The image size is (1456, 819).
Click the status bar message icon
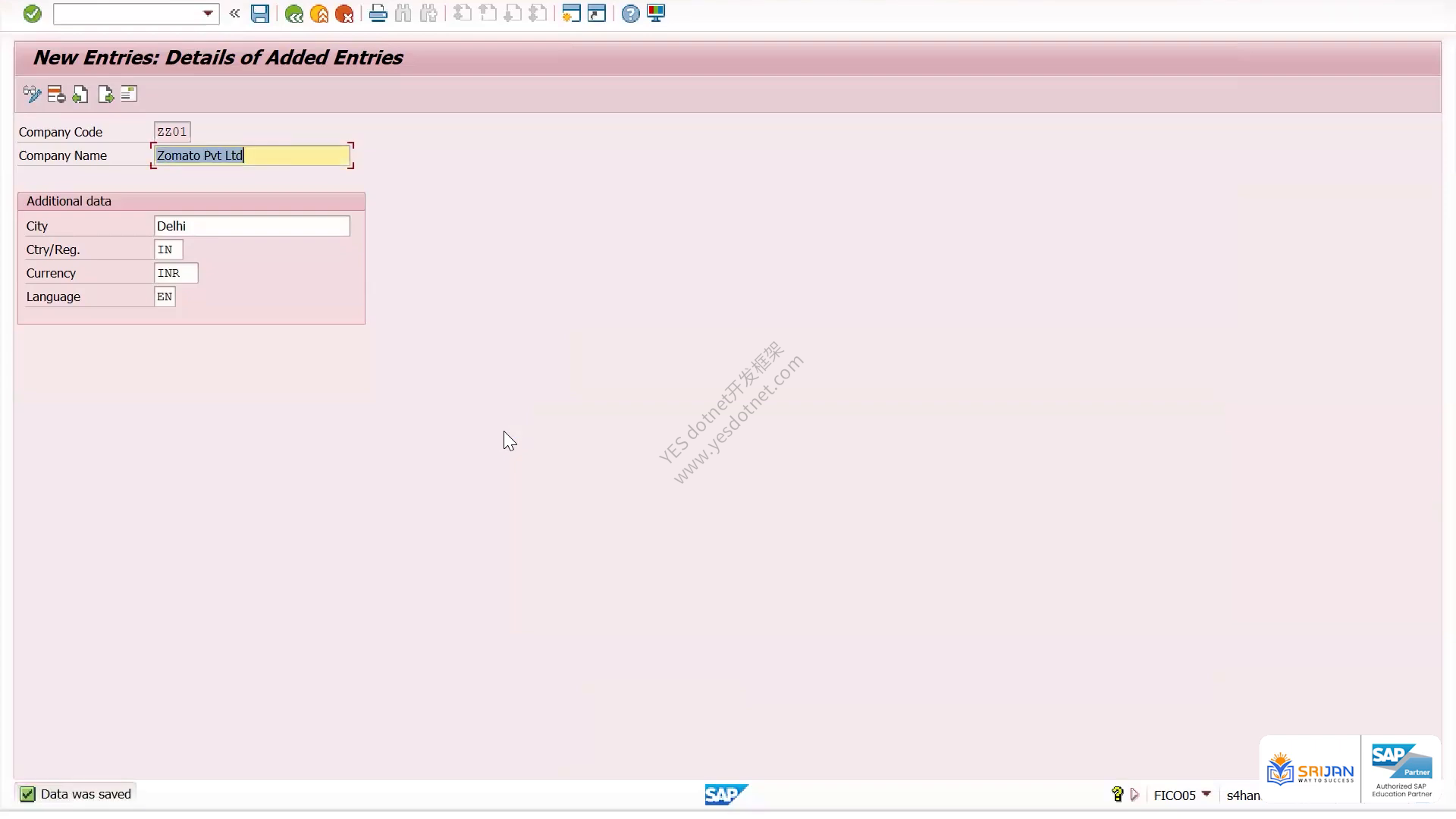point(27,794)
